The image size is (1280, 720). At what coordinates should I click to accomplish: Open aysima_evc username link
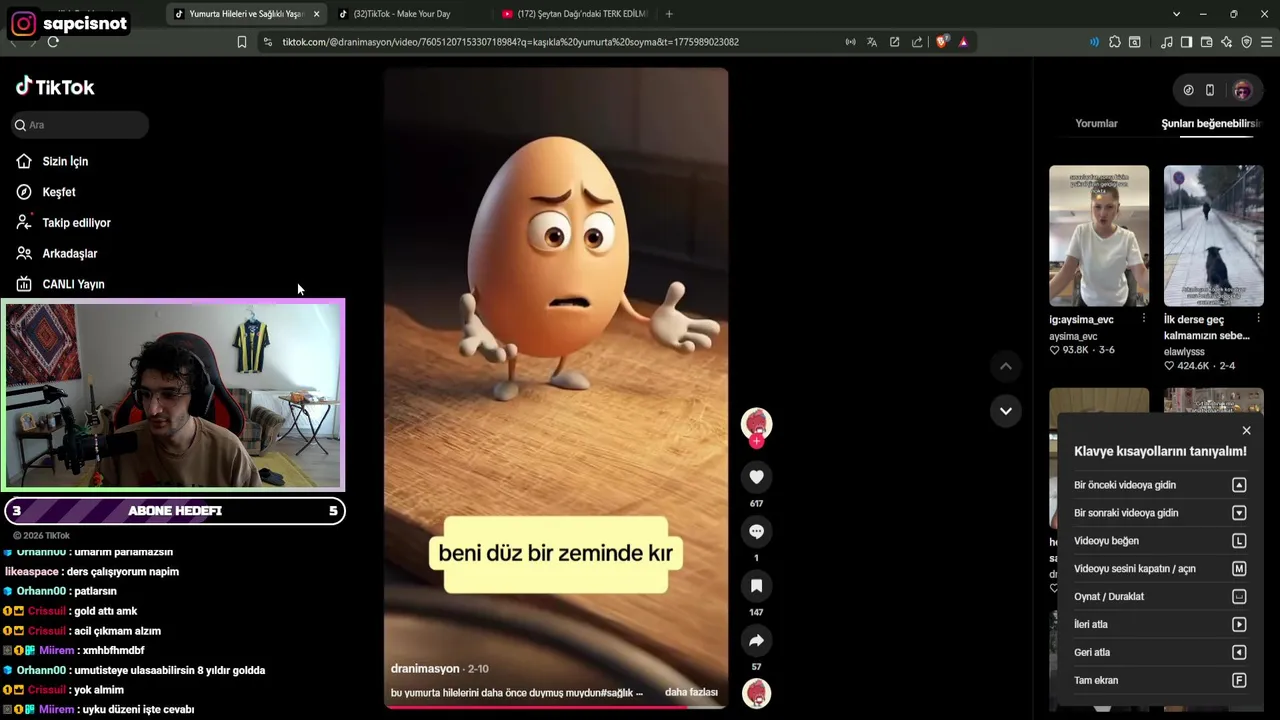[1073, 337]
